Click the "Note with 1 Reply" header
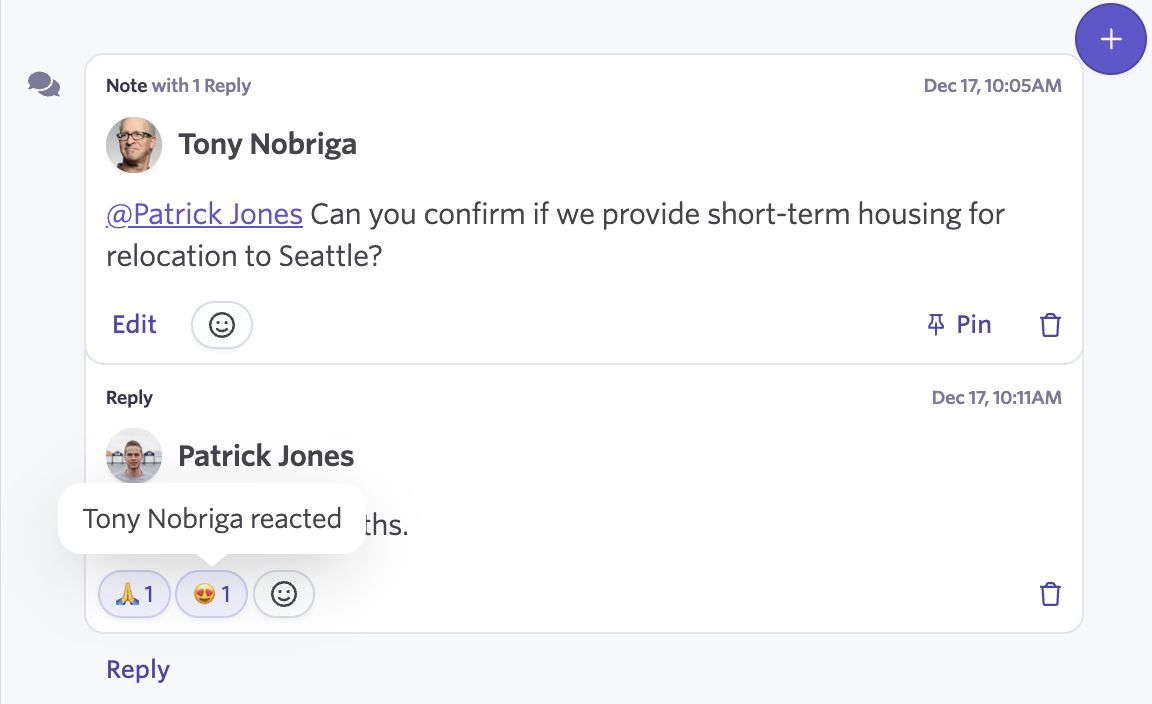The width and height of the screenshot is (1152, 704). (178, 86)
